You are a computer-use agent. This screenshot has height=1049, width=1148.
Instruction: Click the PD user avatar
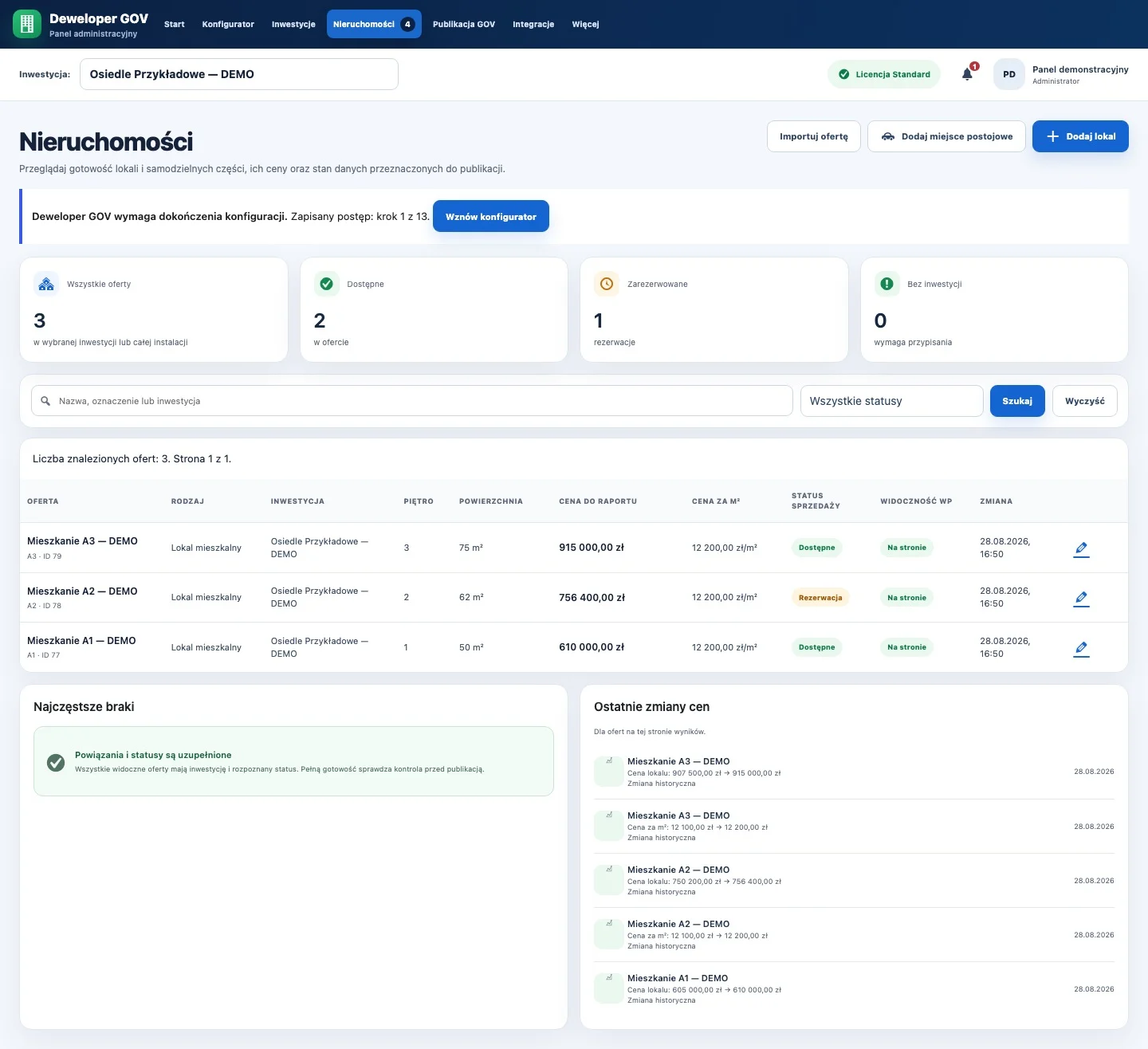coord(1009,74)
